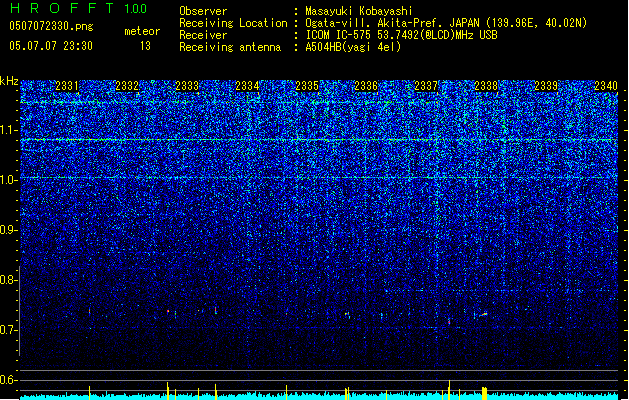Click the red meteor echo below 0.7 kHz line near 2337

click(449, 321)
